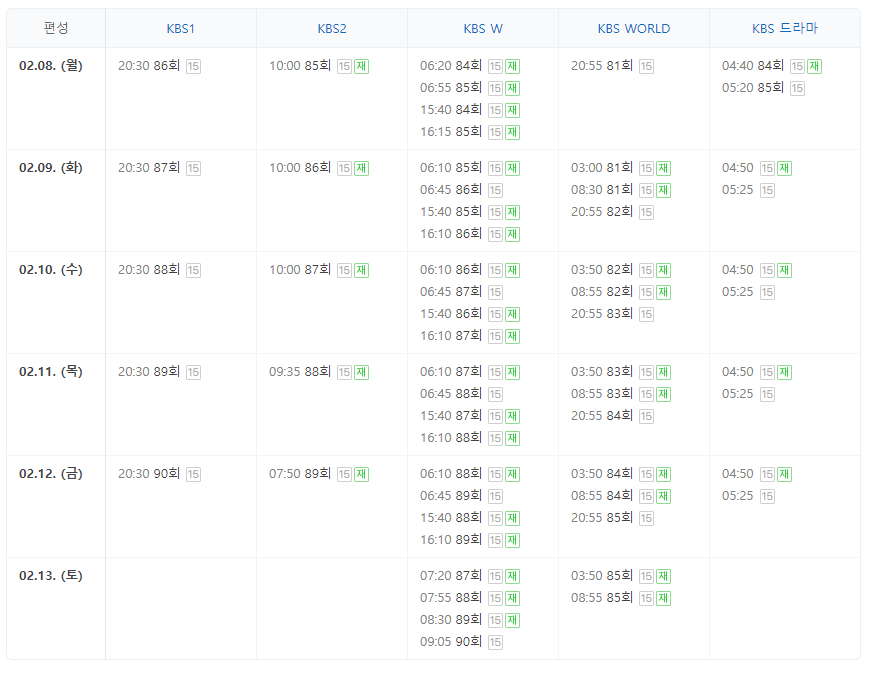Click the 20:30 87회 KBS1 entry

click(x=149, y=168)
